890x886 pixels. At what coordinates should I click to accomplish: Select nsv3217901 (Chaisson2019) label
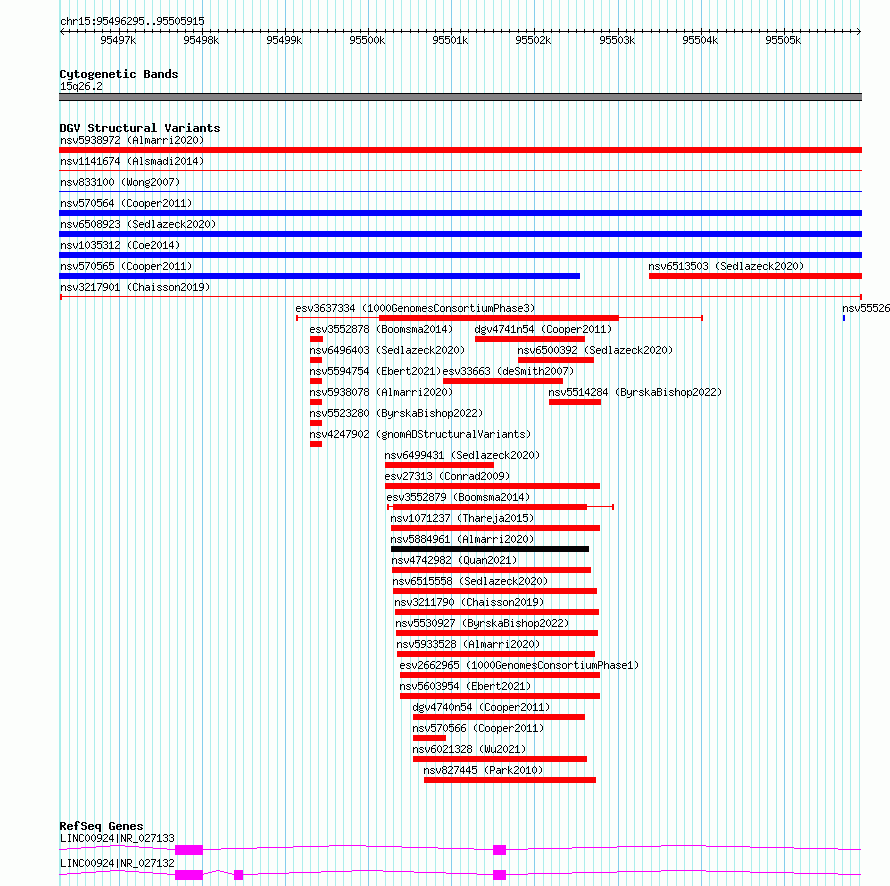[x=135, y=287]
